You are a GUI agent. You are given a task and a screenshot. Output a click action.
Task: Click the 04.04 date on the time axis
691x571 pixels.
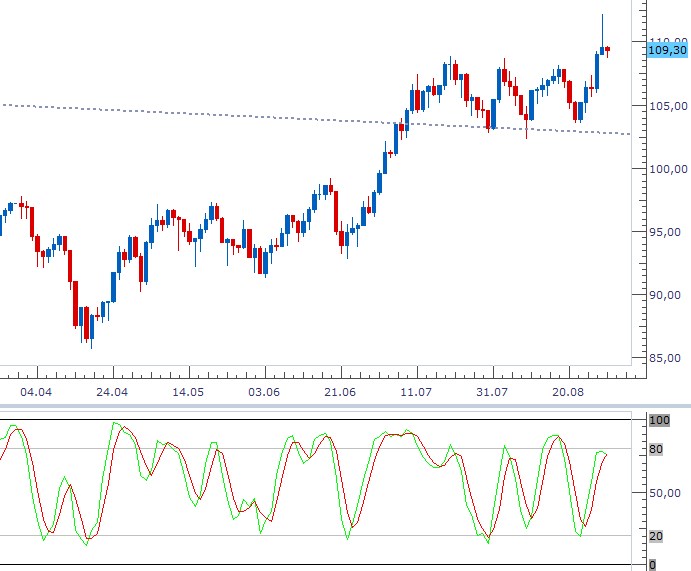click(35, 392)
